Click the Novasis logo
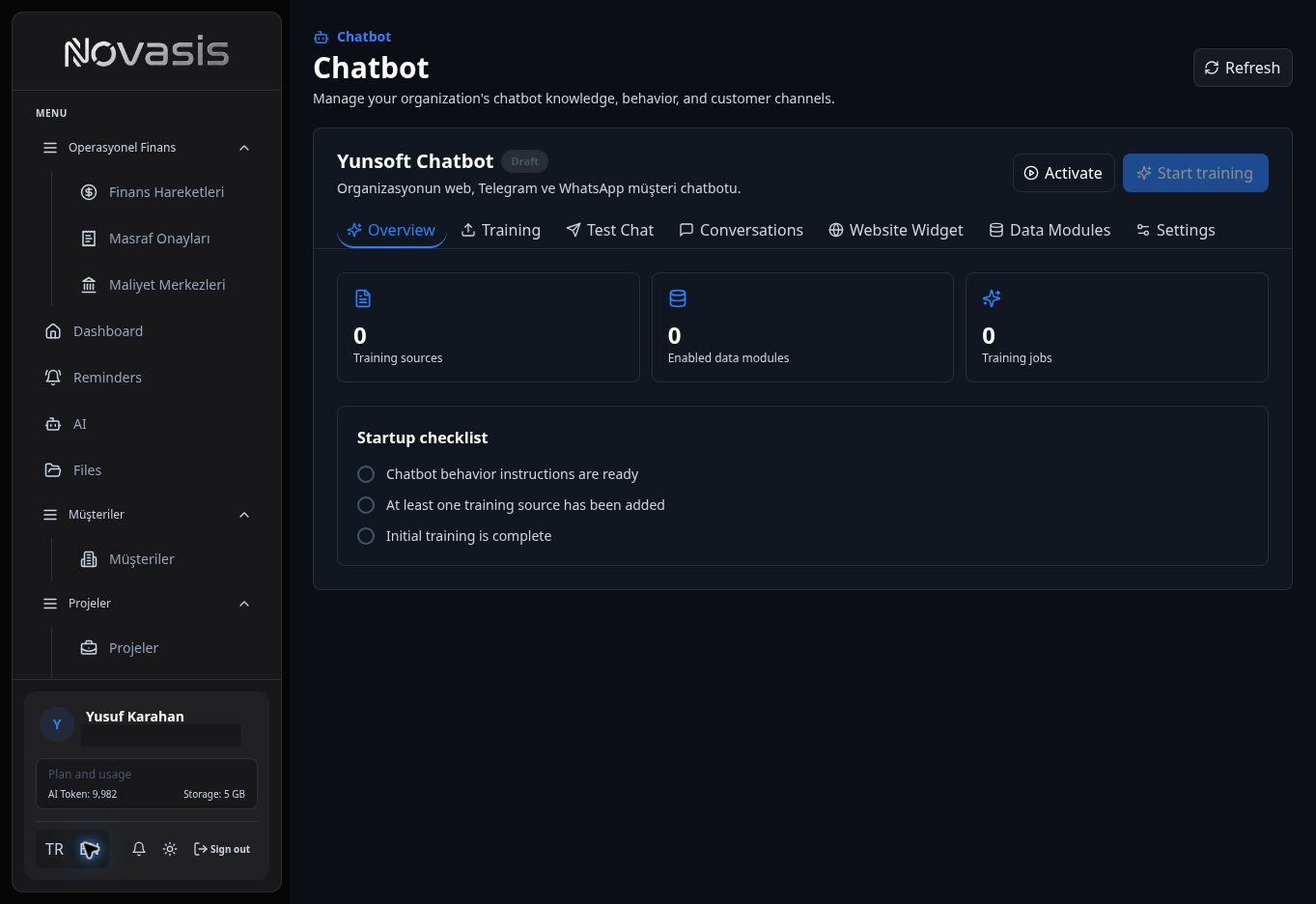This screenshot has width=1316, height=904. [x=147, y=52]
